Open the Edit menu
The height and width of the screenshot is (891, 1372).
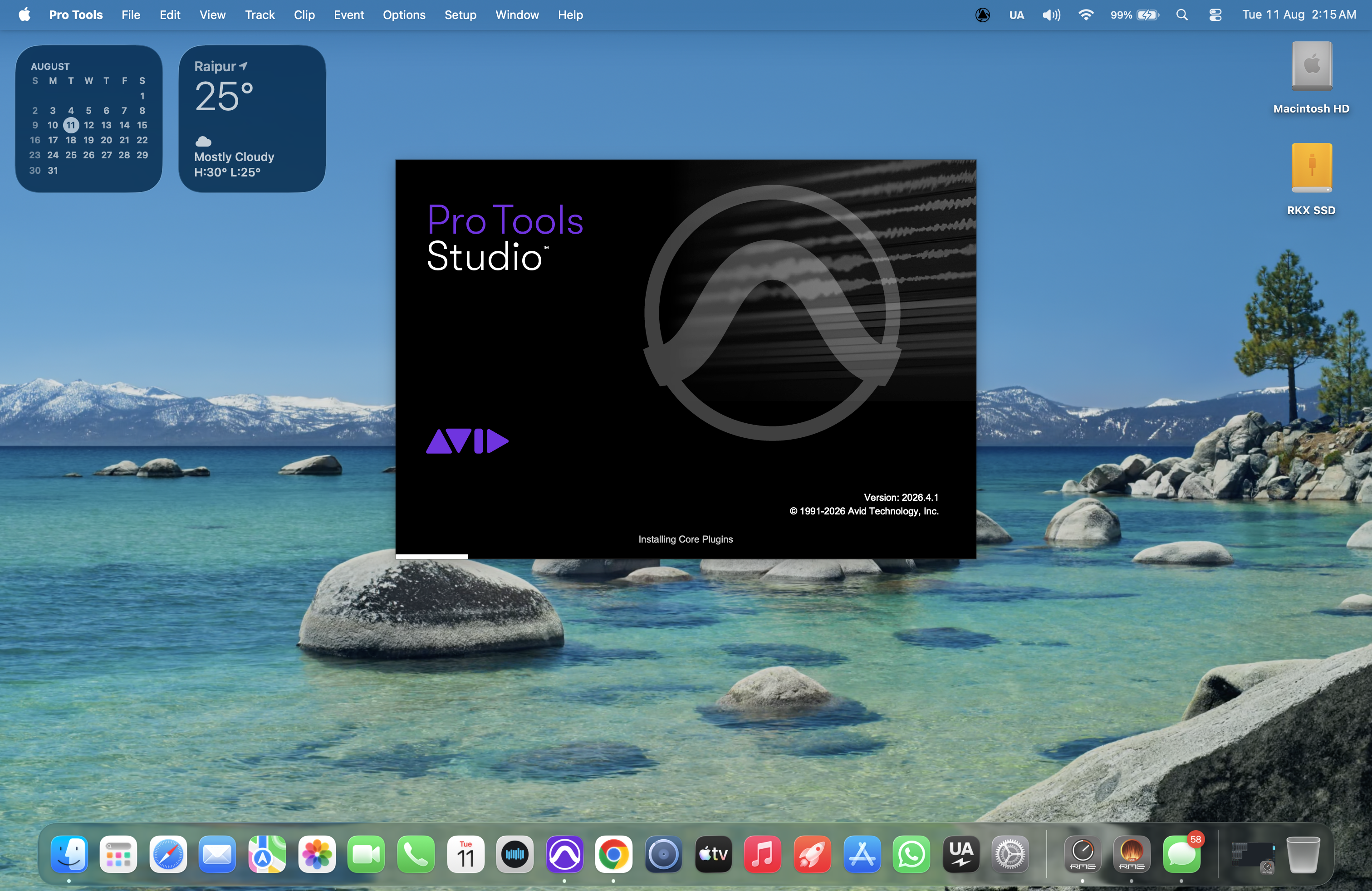(170, 15)
